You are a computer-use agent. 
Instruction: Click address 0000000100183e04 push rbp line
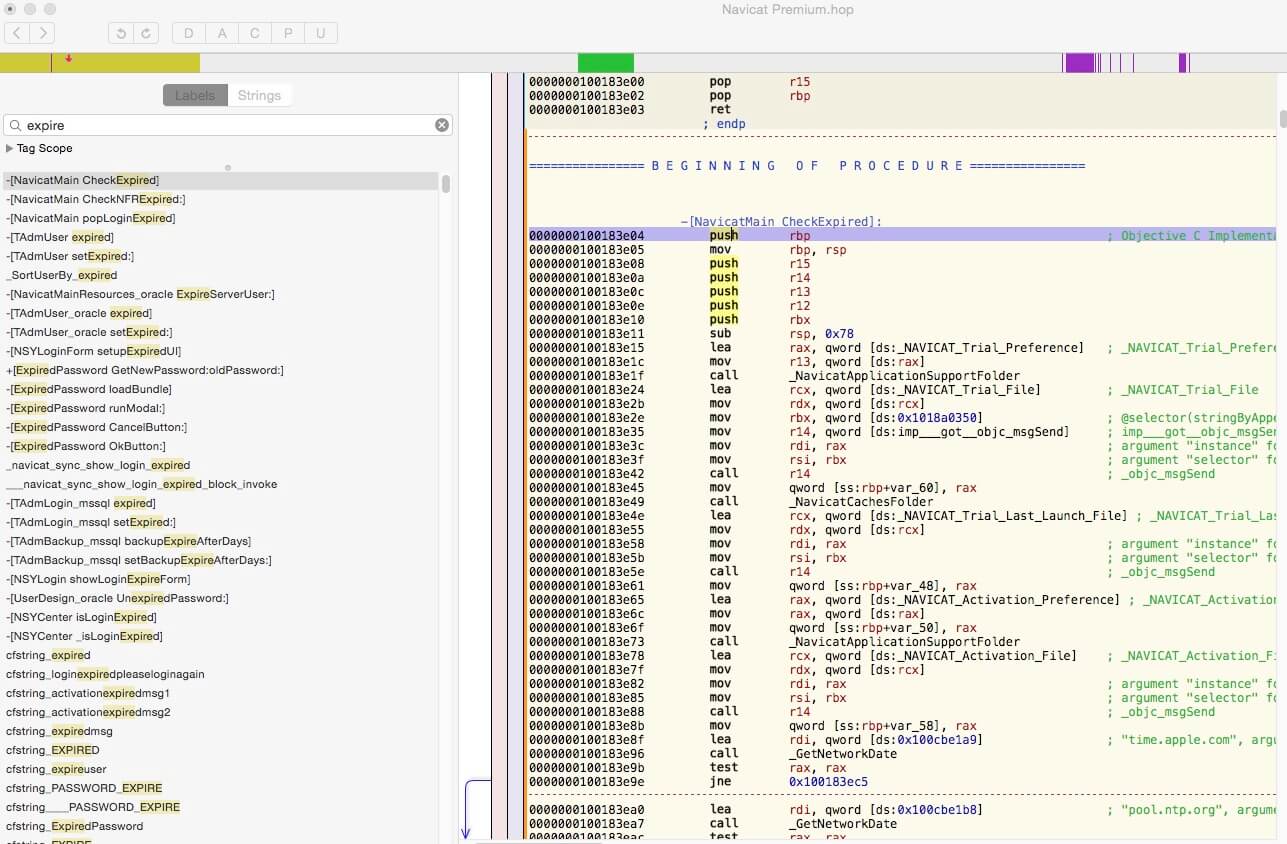point(901,235)
